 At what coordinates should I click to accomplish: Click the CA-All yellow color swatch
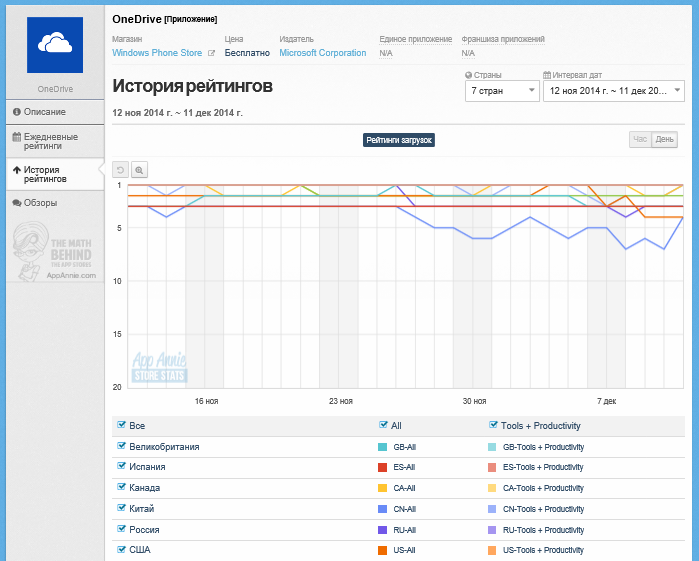382,488
